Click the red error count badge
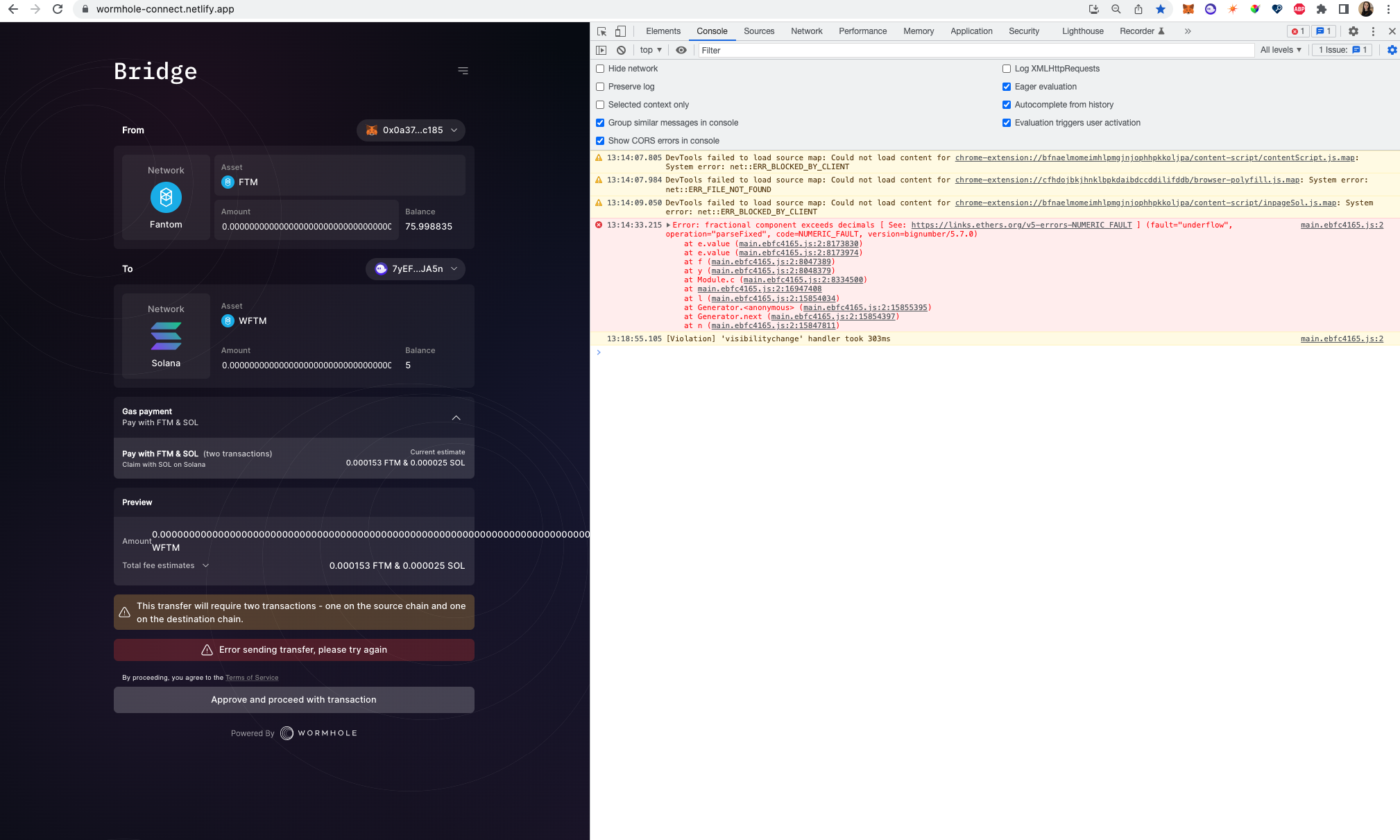 tap(1297, 31)
